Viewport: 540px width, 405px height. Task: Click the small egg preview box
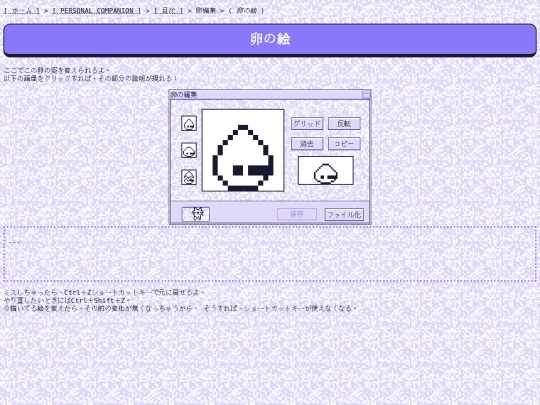coord(325,170)
